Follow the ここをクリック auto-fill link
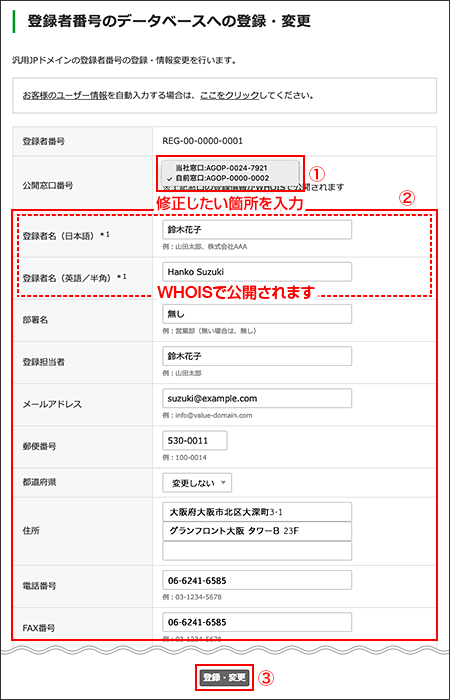Screen dimensions: 450x700 [229, 96]
